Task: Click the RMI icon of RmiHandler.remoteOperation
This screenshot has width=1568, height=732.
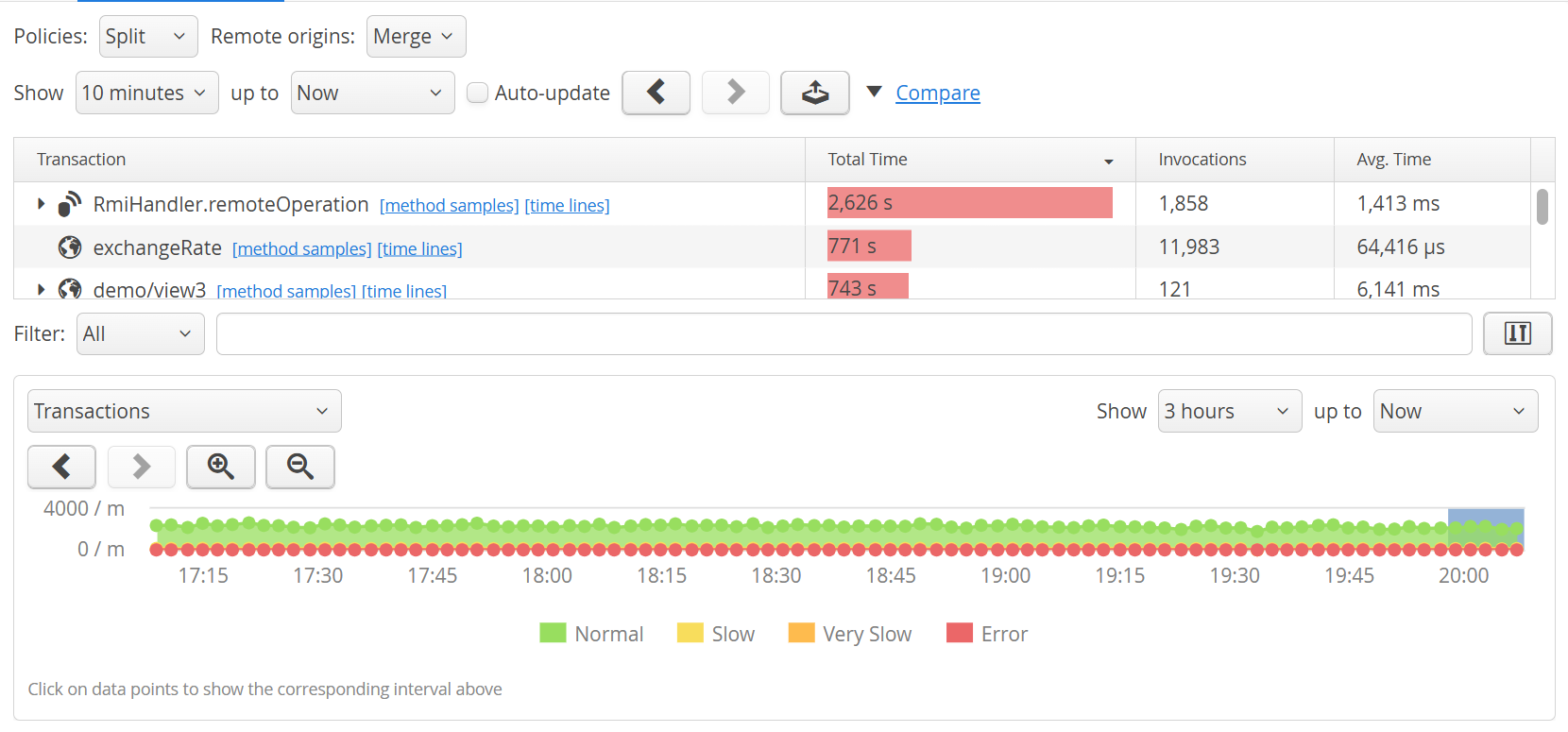Action: (69, 204)
